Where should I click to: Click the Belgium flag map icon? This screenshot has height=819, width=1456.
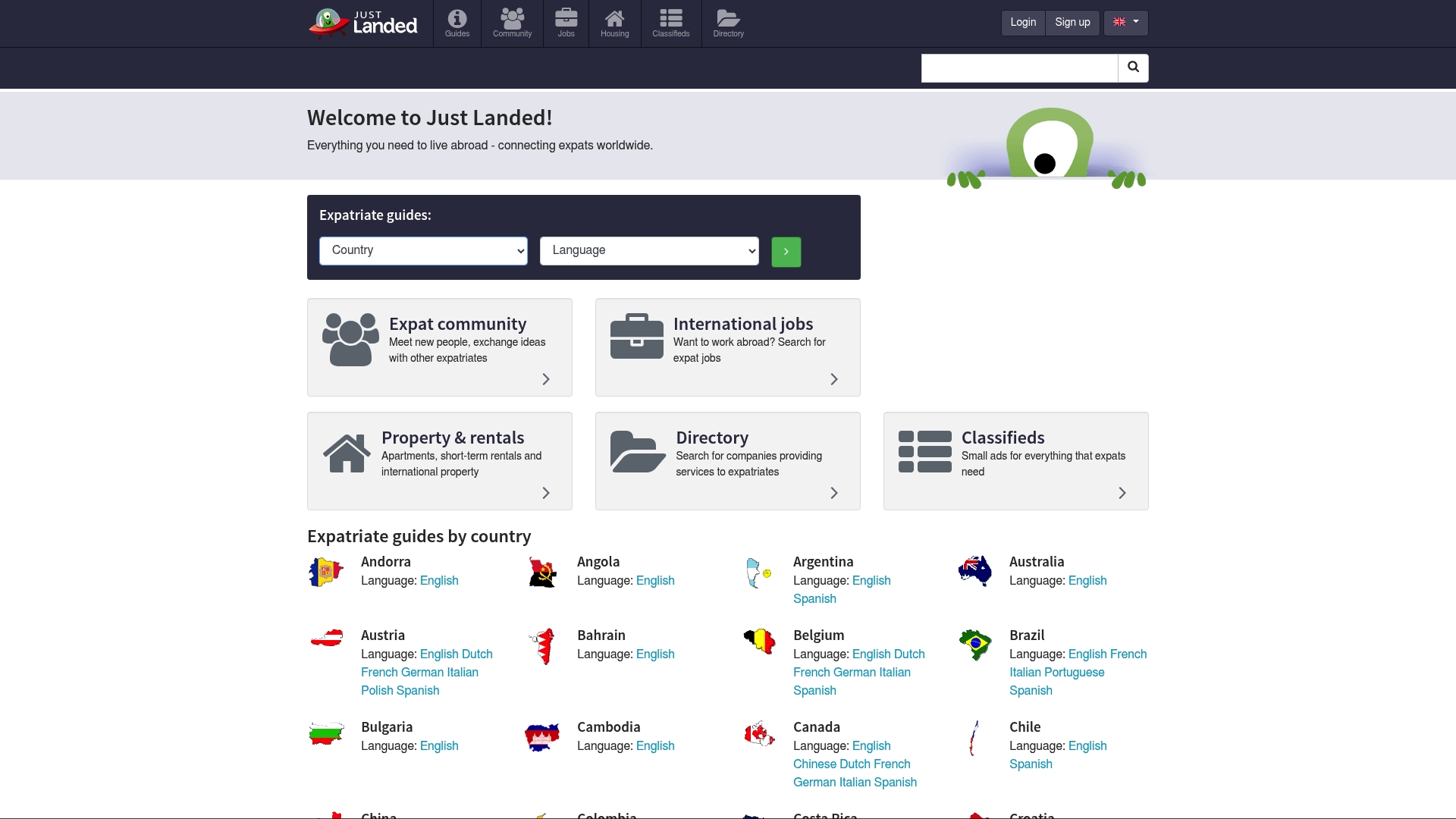point(759,642)
